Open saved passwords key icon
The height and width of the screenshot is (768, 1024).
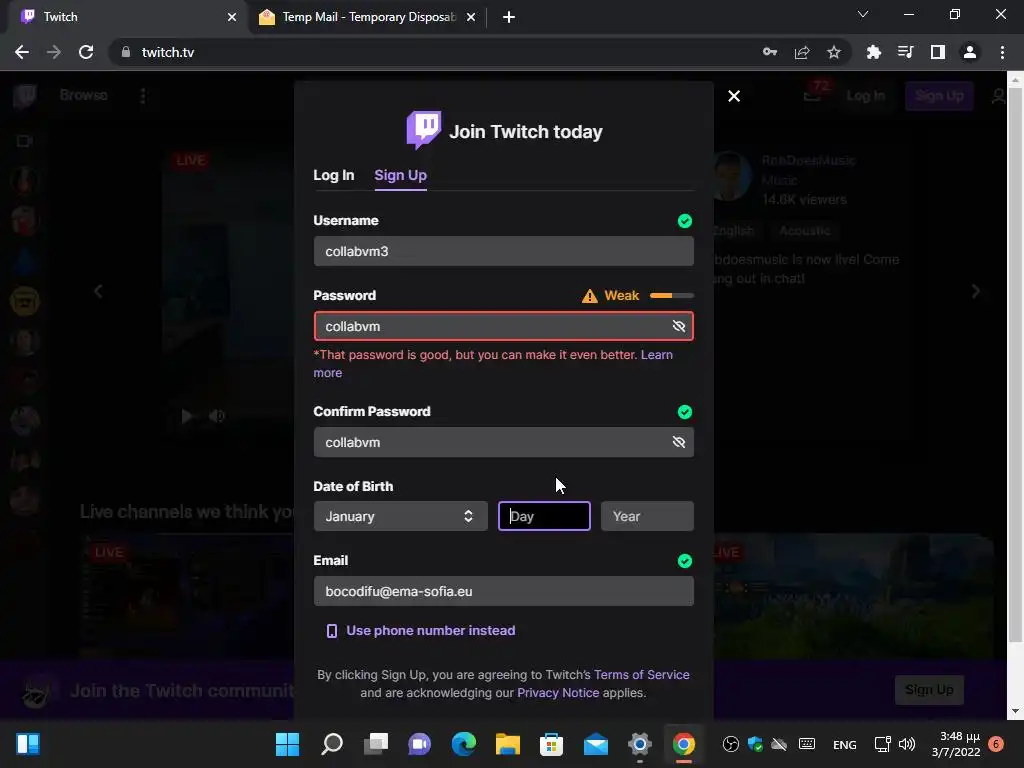pyautogui.click(x=770, y=52)
